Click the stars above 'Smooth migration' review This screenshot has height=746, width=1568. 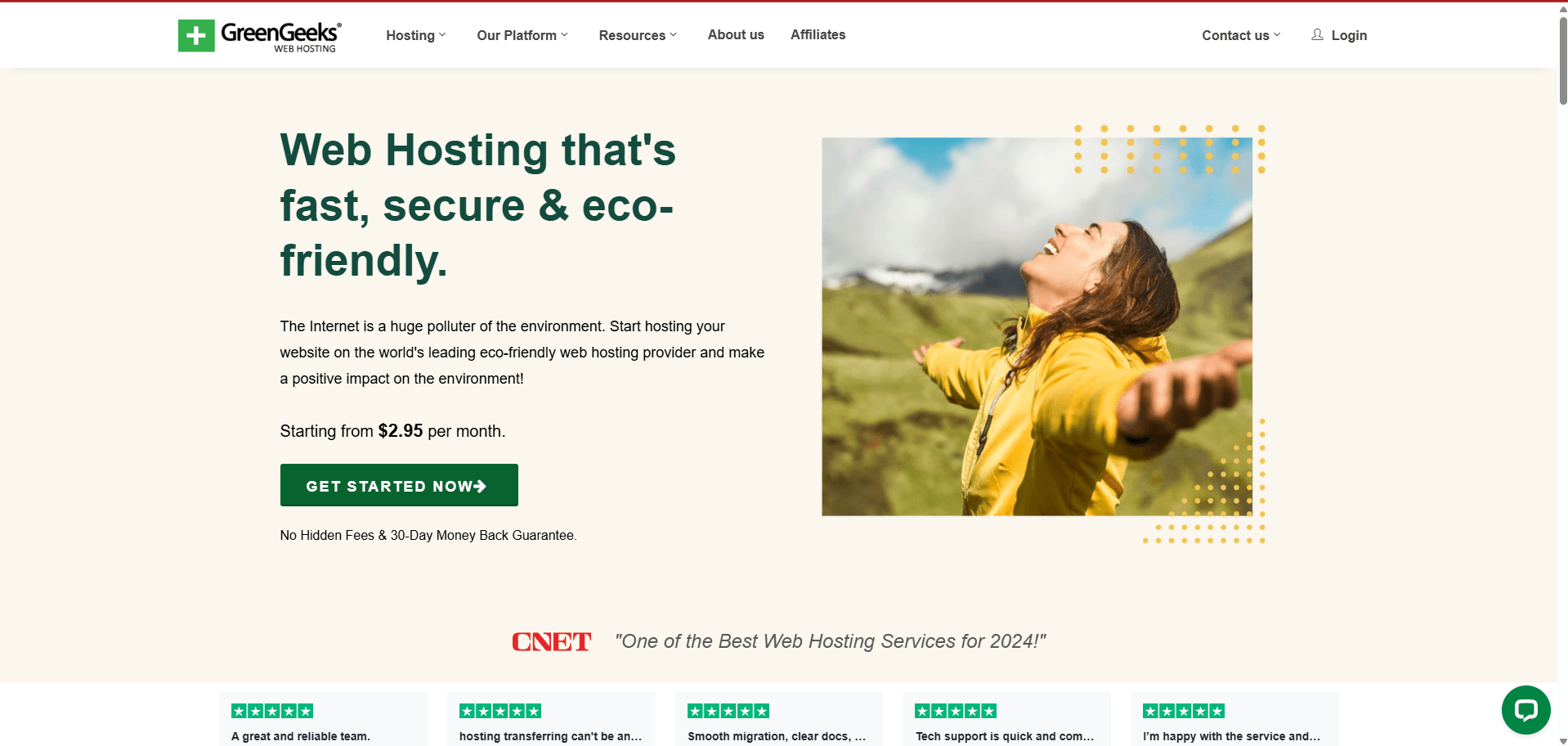[728, 711]
